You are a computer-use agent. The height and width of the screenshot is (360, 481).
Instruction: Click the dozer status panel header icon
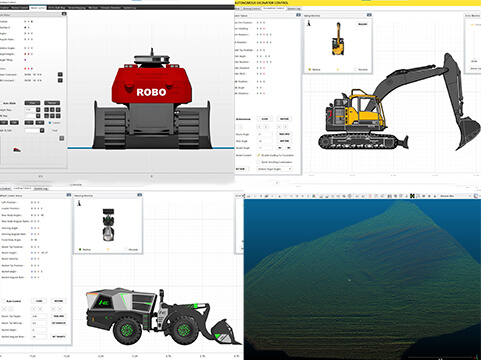[x=64, y=14]
